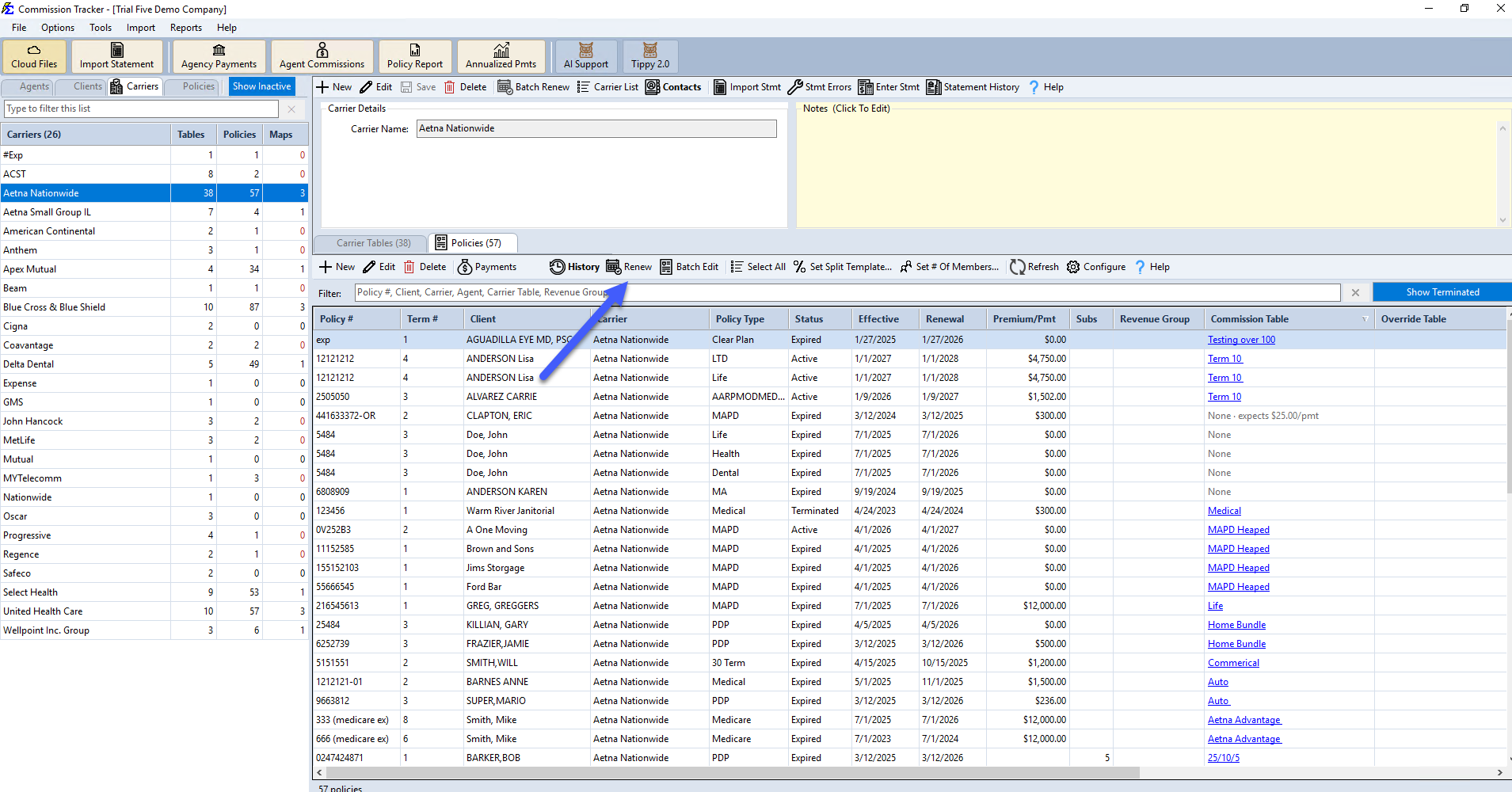Open the Carrier List
This screenshot has width=1512, height=792.
tap(607, 87)
